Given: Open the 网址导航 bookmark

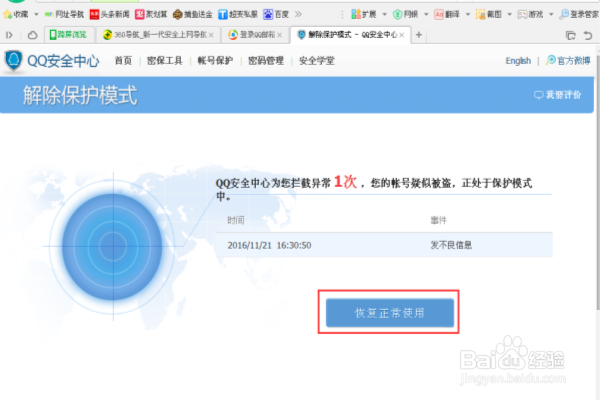Looking at the screenshot, I should 64,15.
